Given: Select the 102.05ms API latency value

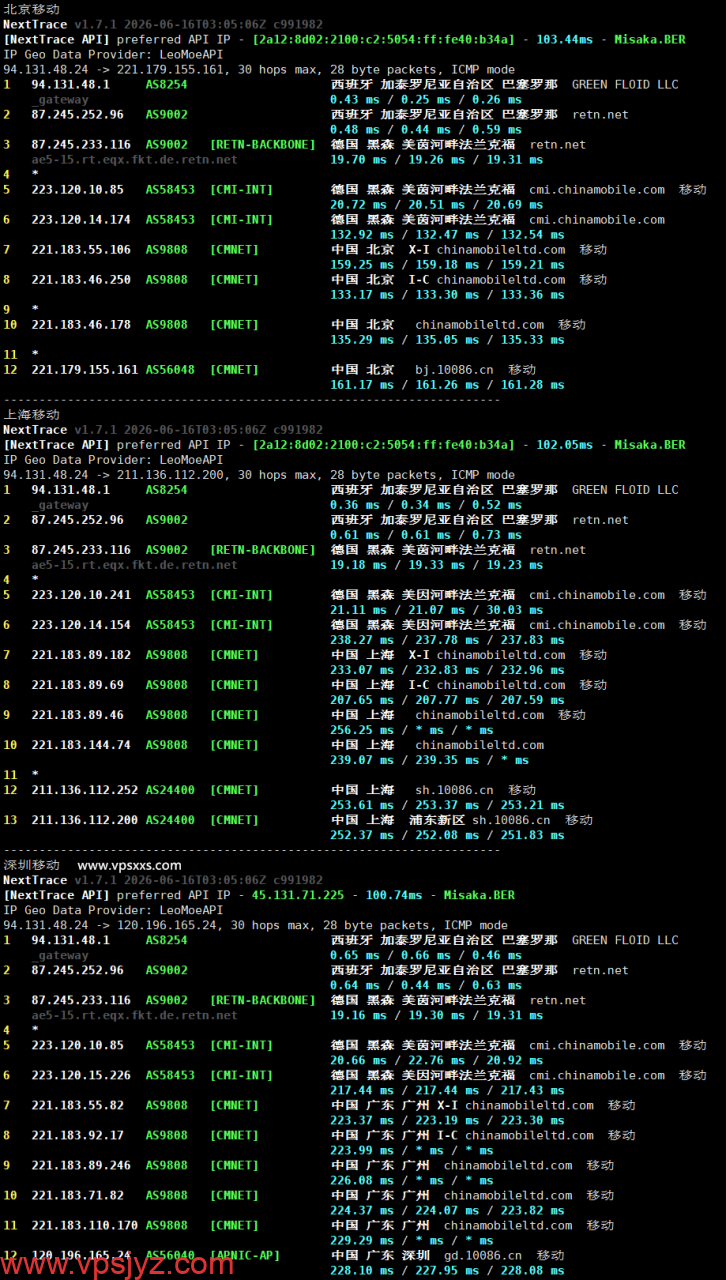Looking at the screenshot, I should point(565,444).
